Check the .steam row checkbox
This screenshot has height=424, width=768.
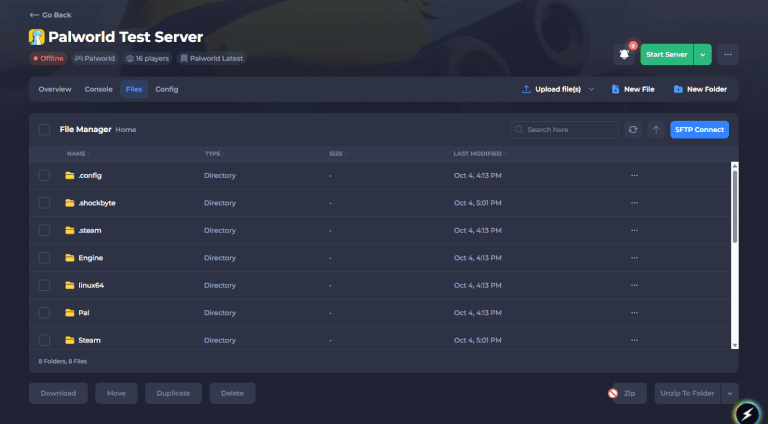(44, 230)
